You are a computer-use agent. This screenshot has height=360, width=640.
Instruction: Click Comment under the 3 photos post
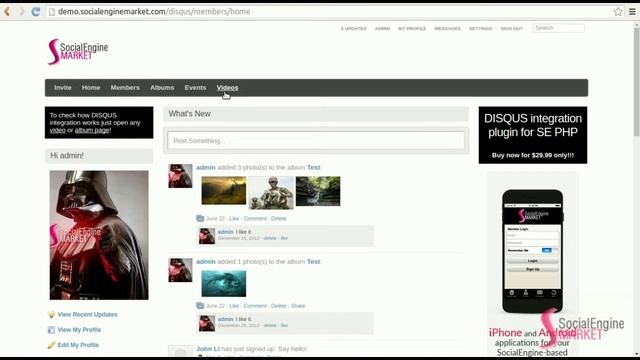(255, 218)
